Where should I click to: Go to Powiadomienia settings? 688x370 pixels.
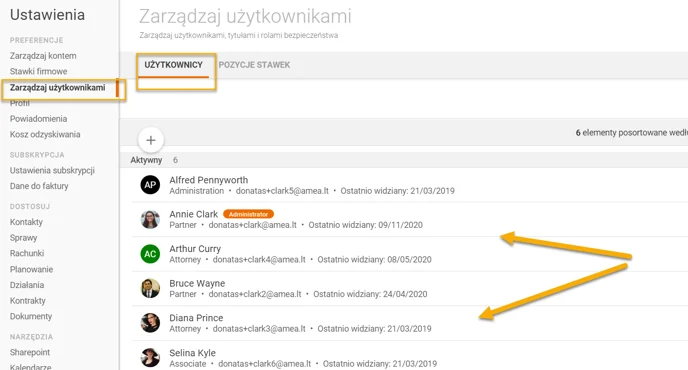(x=39, y=119)
